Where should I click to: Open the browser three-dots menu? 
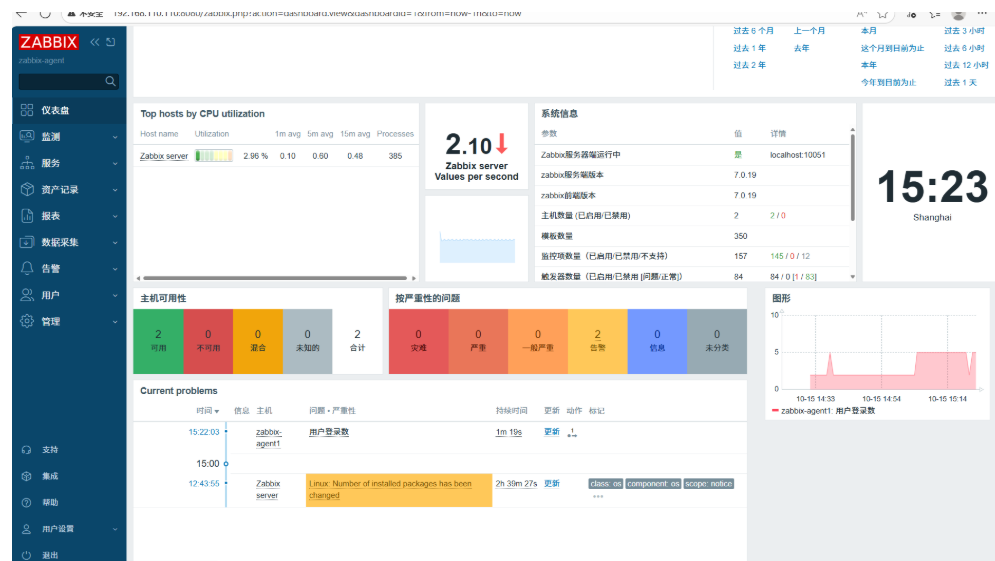(982, 13)
